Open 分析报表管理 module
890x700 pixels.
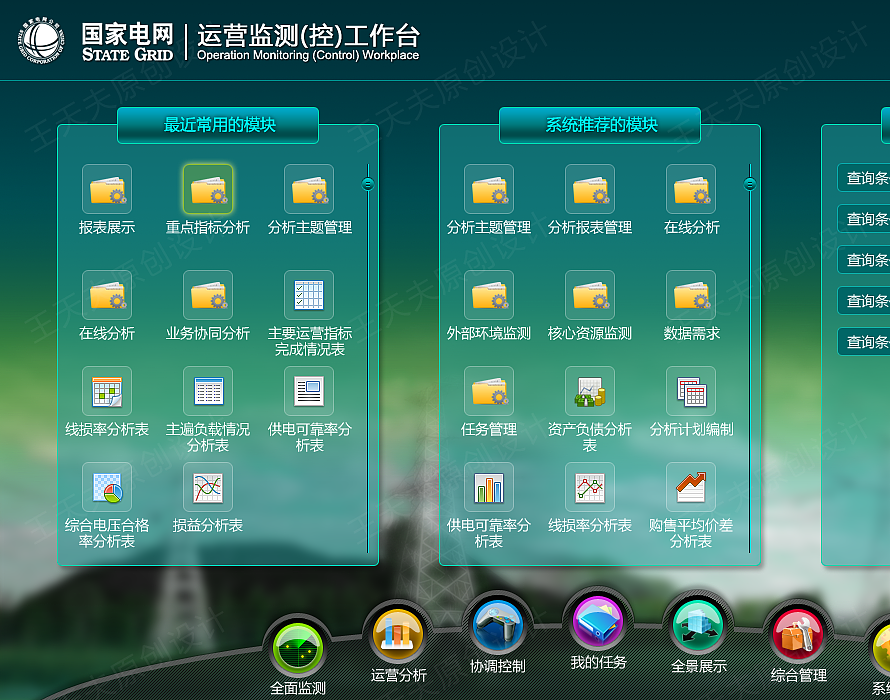click(x=590, y=190)
